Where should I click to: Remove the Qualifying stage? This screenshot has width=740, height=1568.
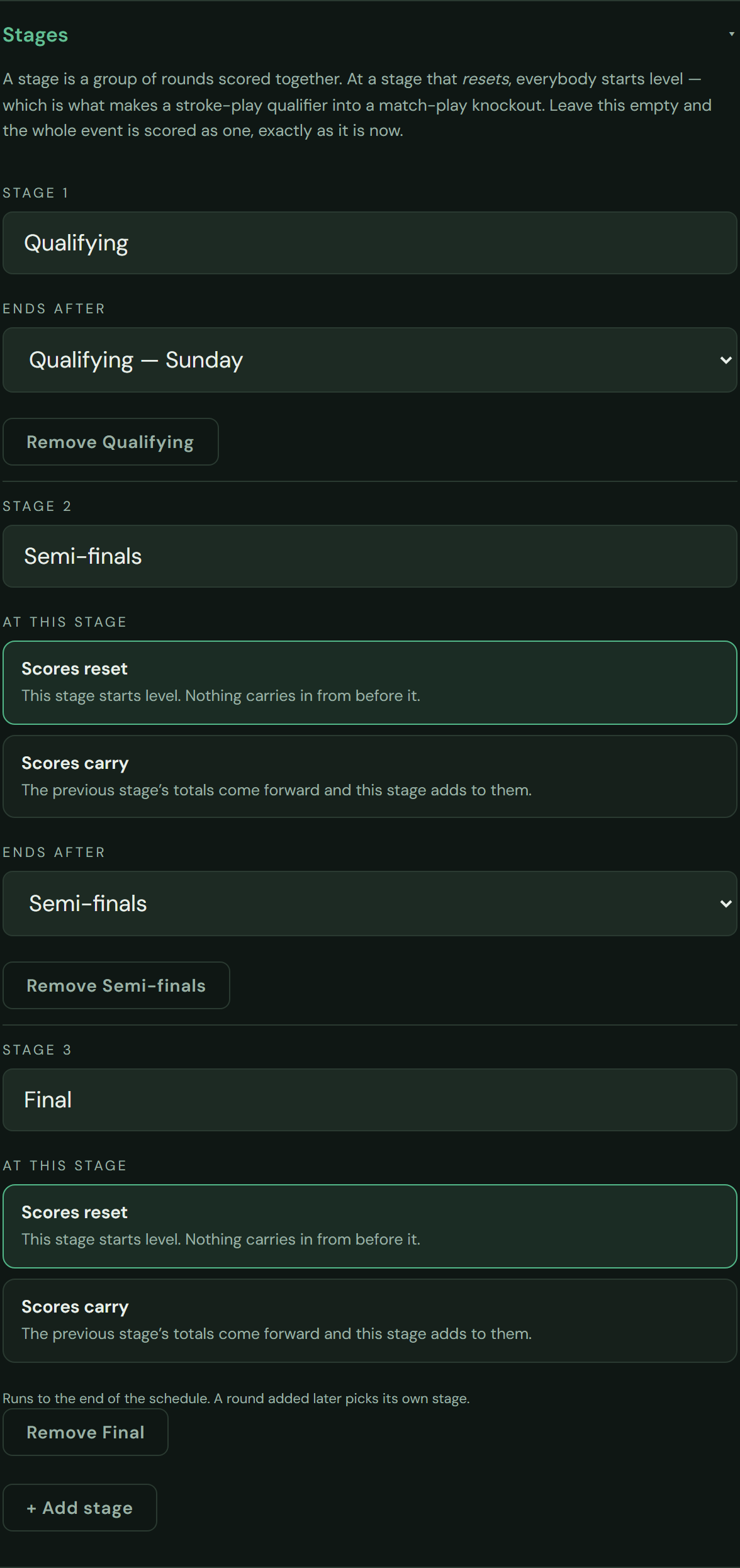(x=111, y=442)
